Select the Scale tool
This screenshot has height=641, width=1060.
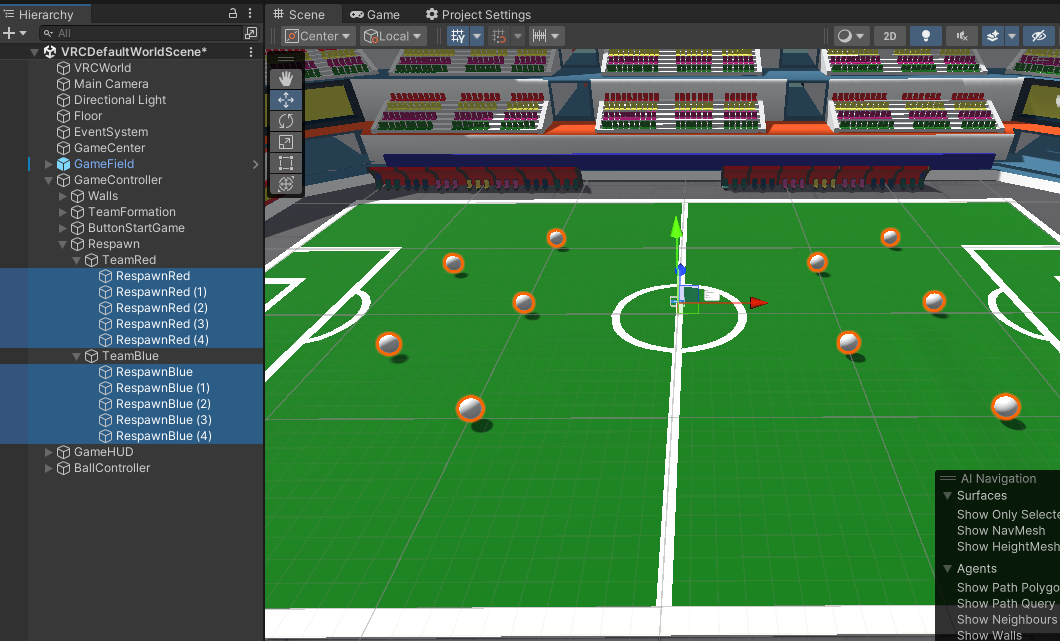[x=286, y=142]
